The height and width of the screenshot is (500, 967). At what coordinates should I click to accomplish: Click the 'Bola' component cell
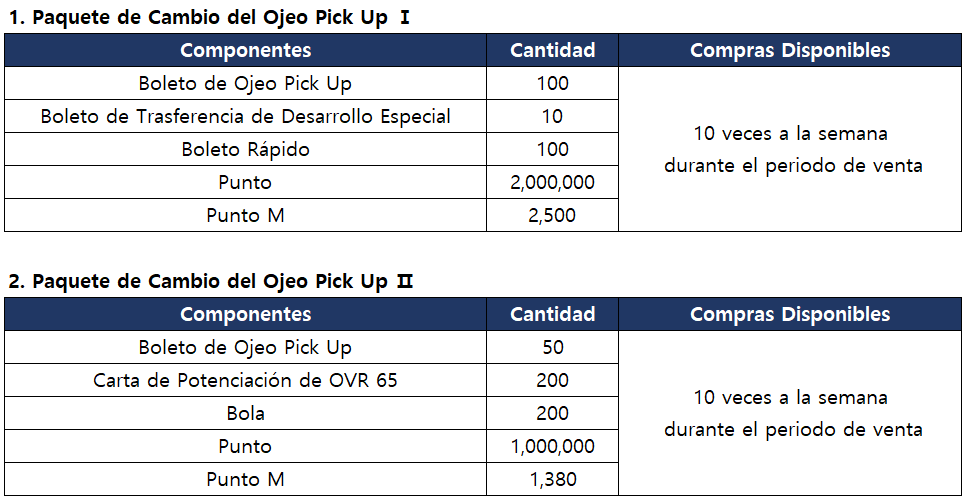click(245, 413)
